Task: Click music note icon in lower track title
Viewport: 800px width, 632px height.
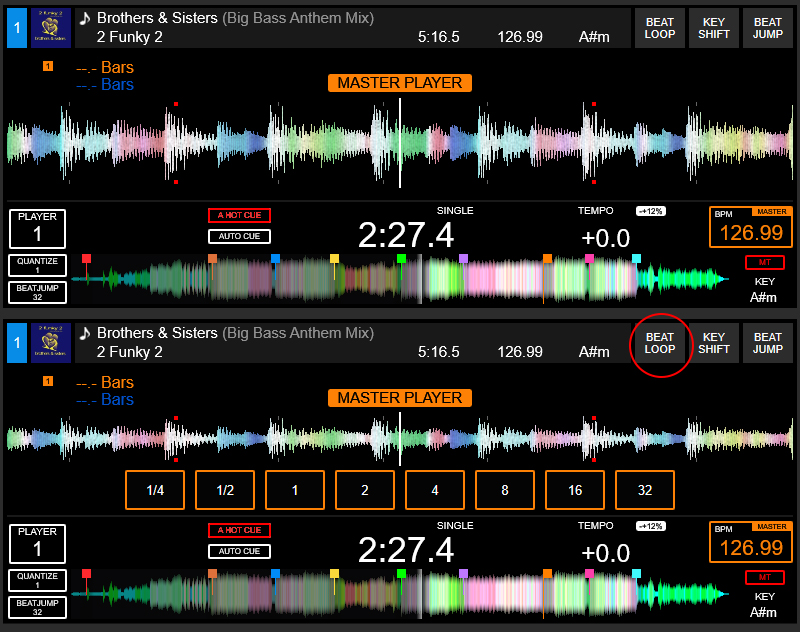Action: tap(85, 334)
